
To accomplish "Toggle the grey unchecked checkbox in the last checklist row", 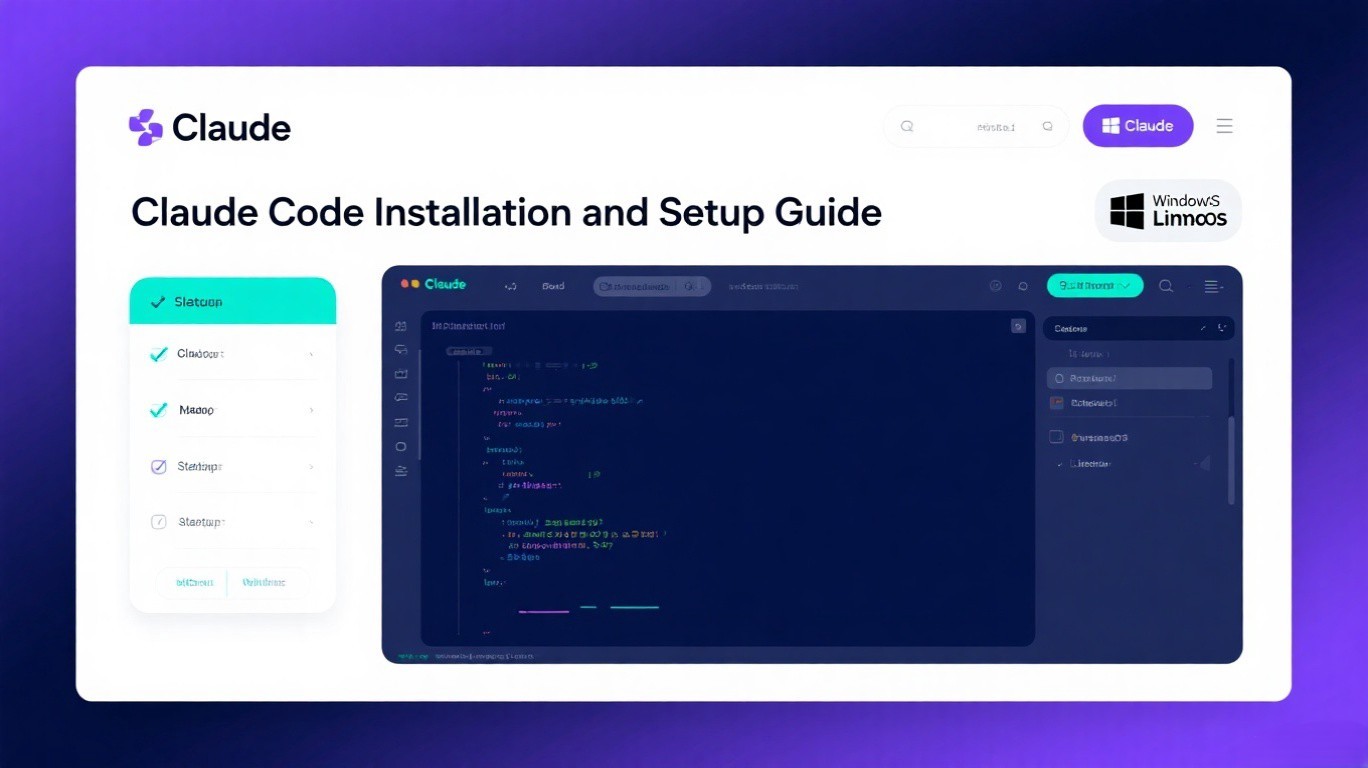I will (x=158, y=522).
